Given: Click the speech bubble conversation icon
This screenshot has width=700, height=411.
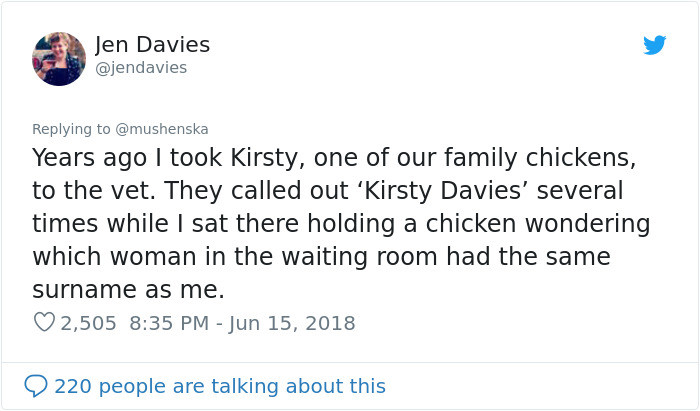Looking at the screenshot, I should tap(36, 386).
